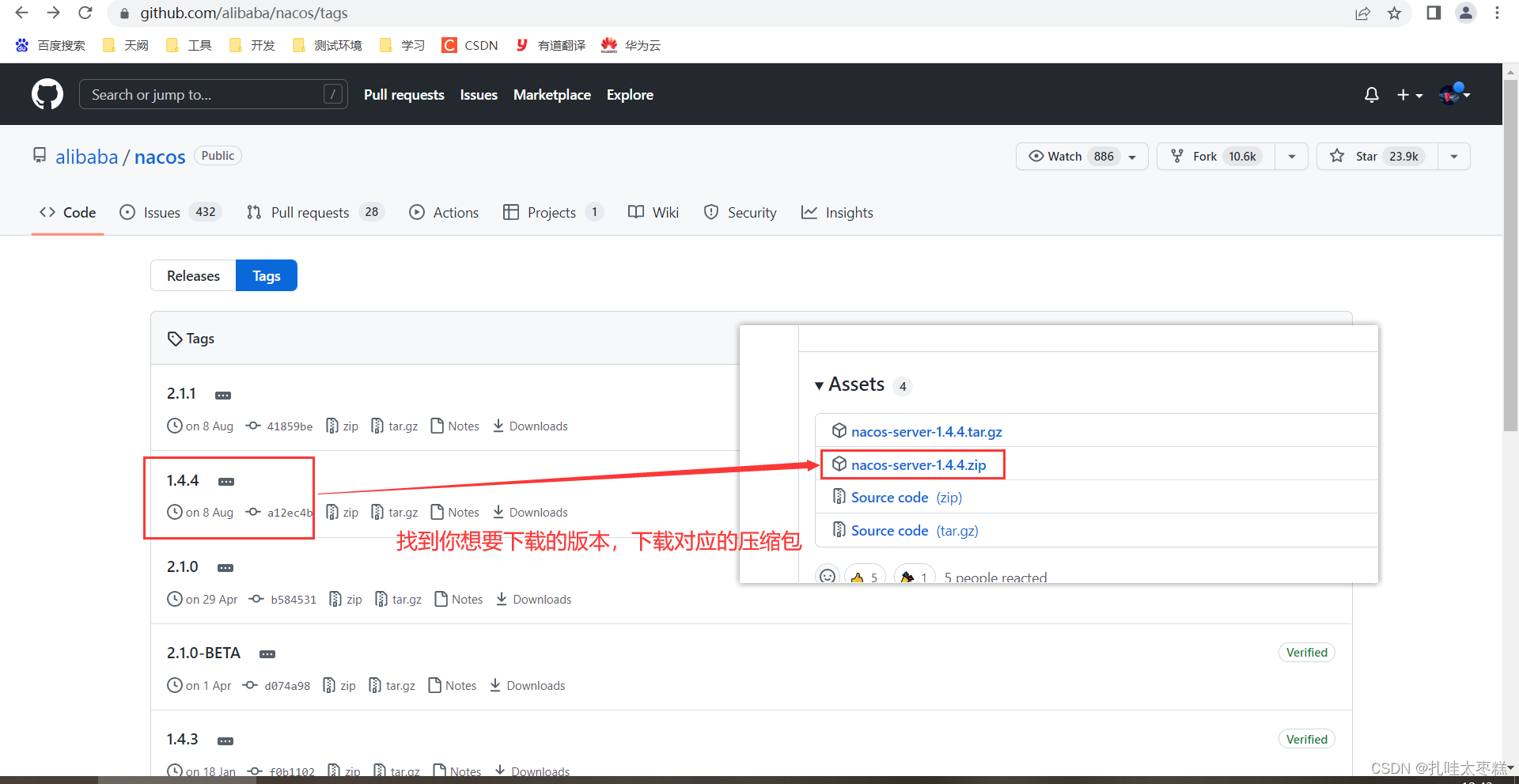Open the browser side panel icon

coord(1434,13)
